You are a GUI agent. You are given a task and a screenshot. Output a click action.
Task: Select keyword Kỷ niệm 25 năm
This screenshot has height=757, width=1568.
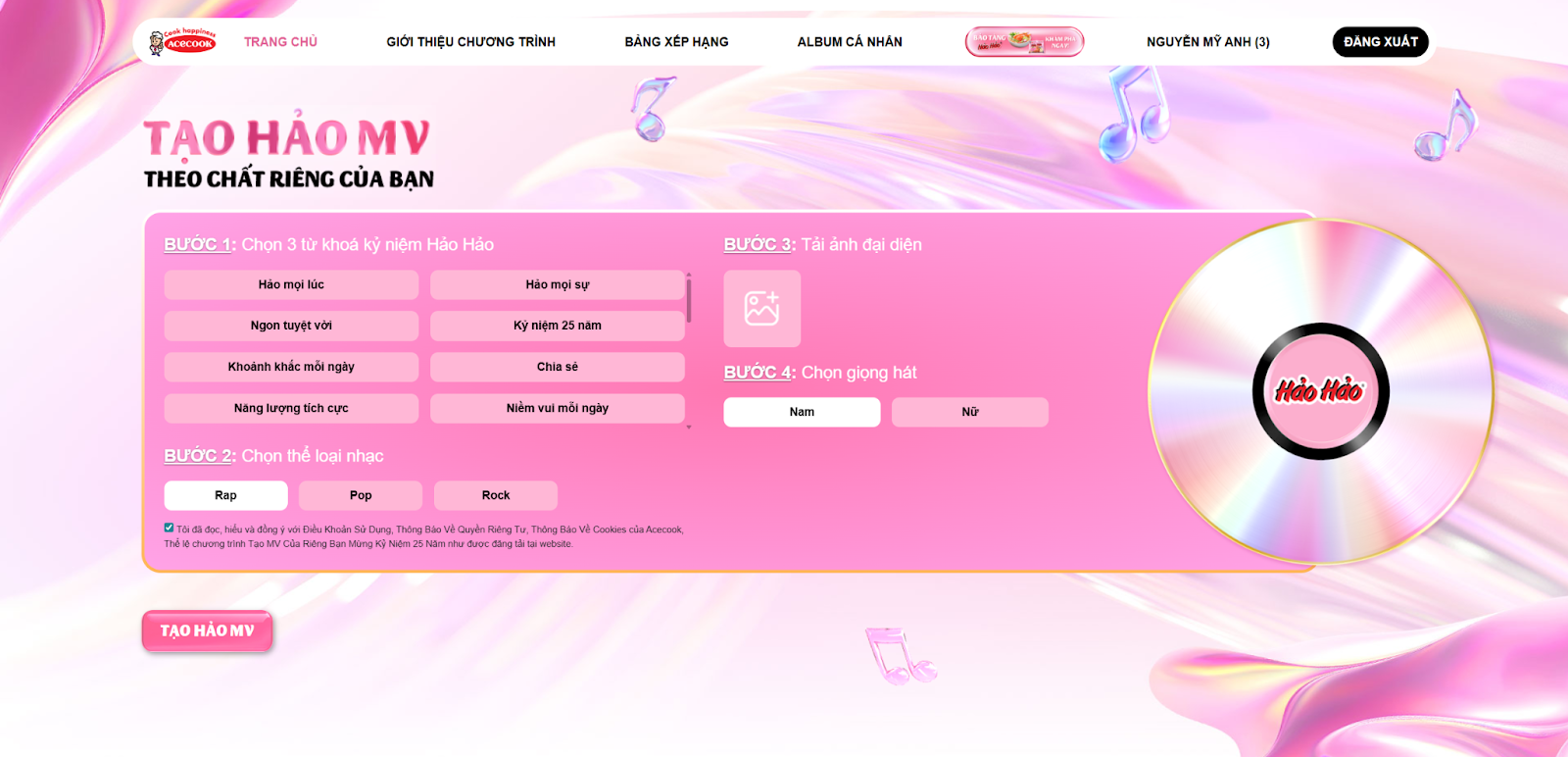pos(557,326)
